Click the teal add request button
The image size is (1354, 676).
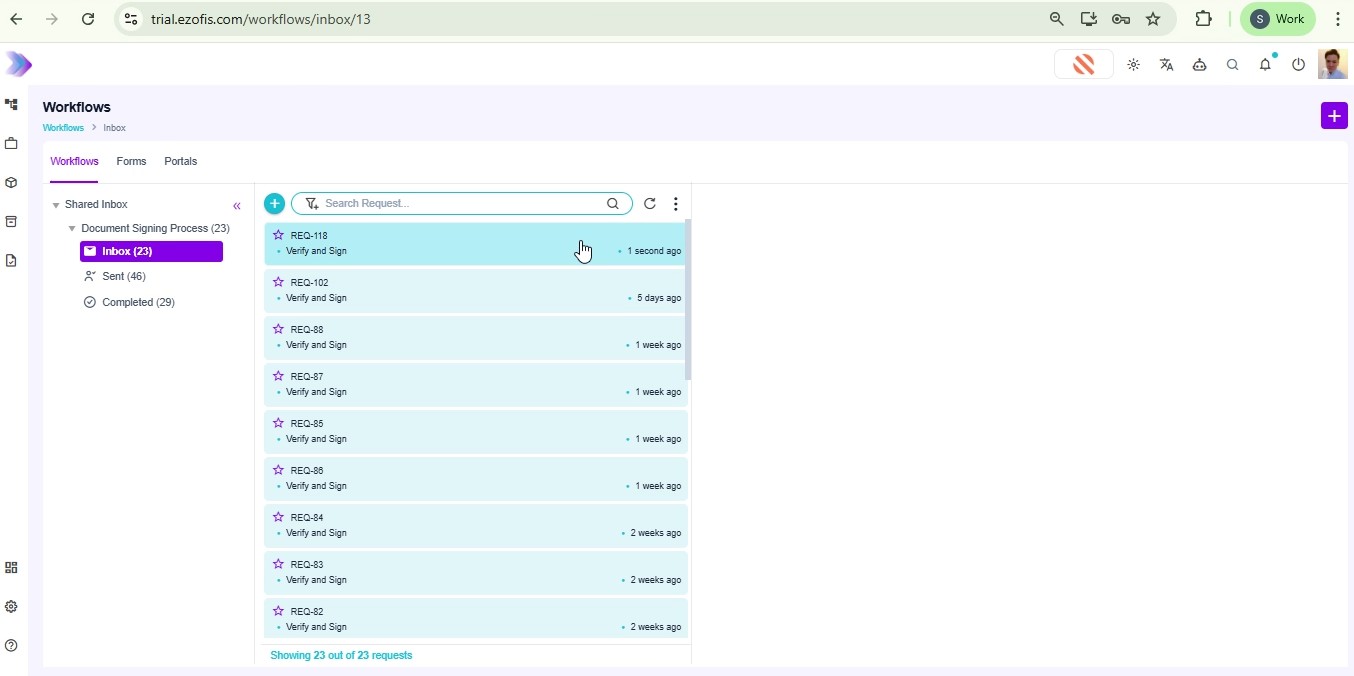tap(274, 204)
